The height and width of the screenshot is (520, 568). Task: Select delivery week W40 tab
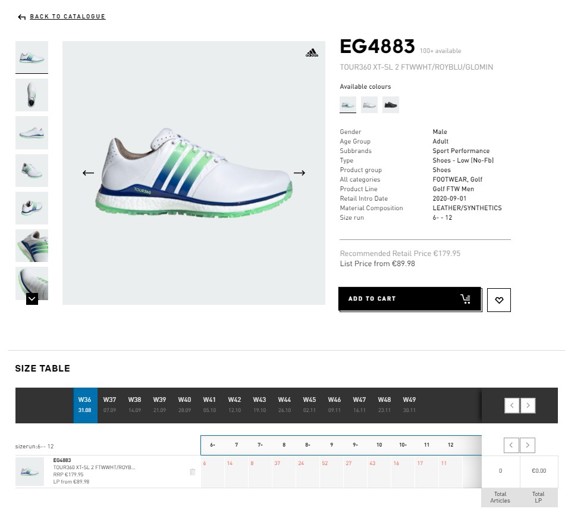tap(184, 405)
